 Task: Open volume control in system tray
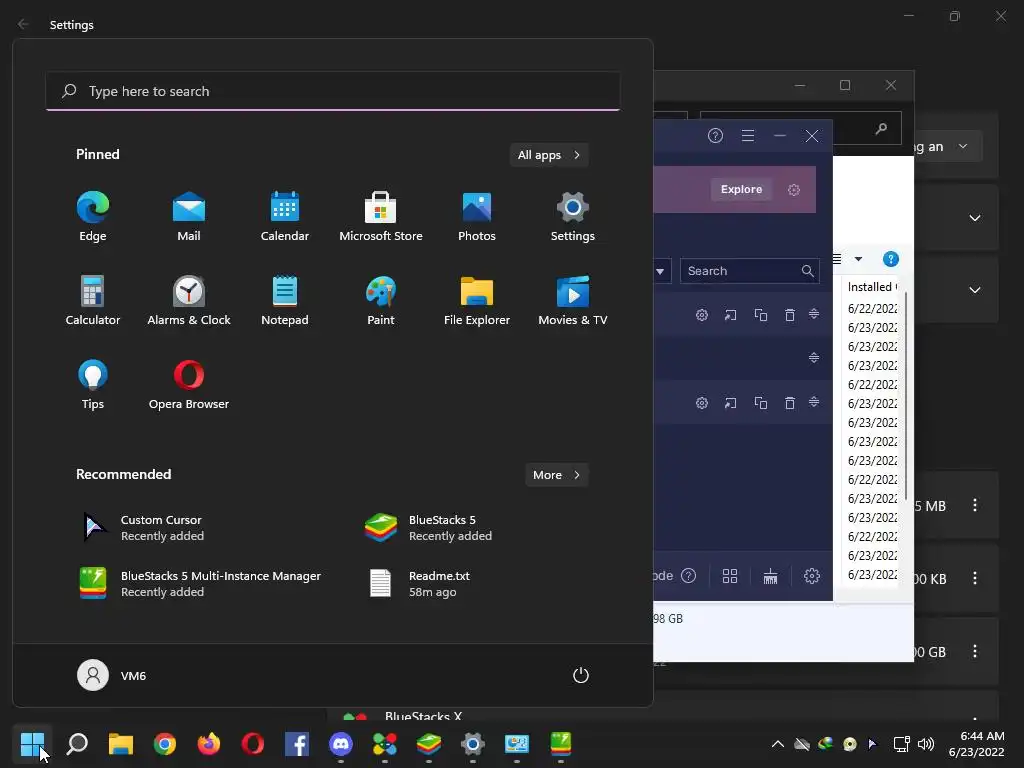[x=926, y=744]
